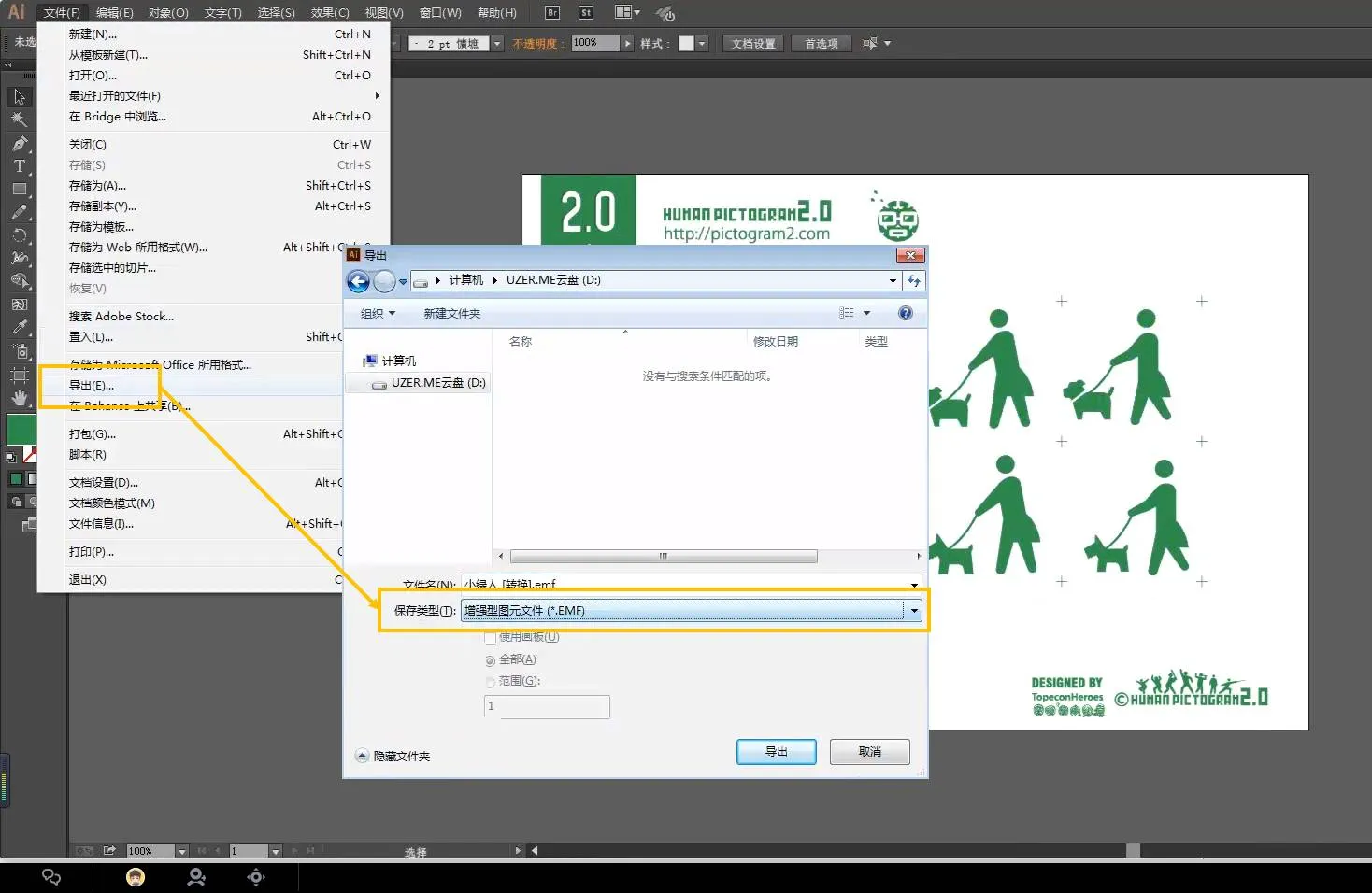Screen dimensions: 1372x893
Task: Click the 取消 button in the dialog
Action: pos(870,752)
